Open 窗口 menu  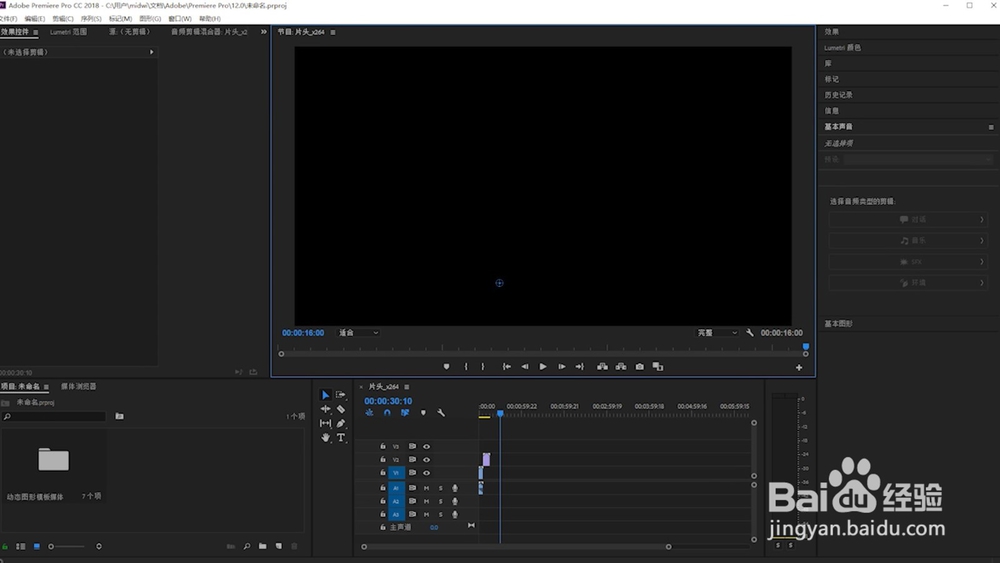(x=180, y=18)
